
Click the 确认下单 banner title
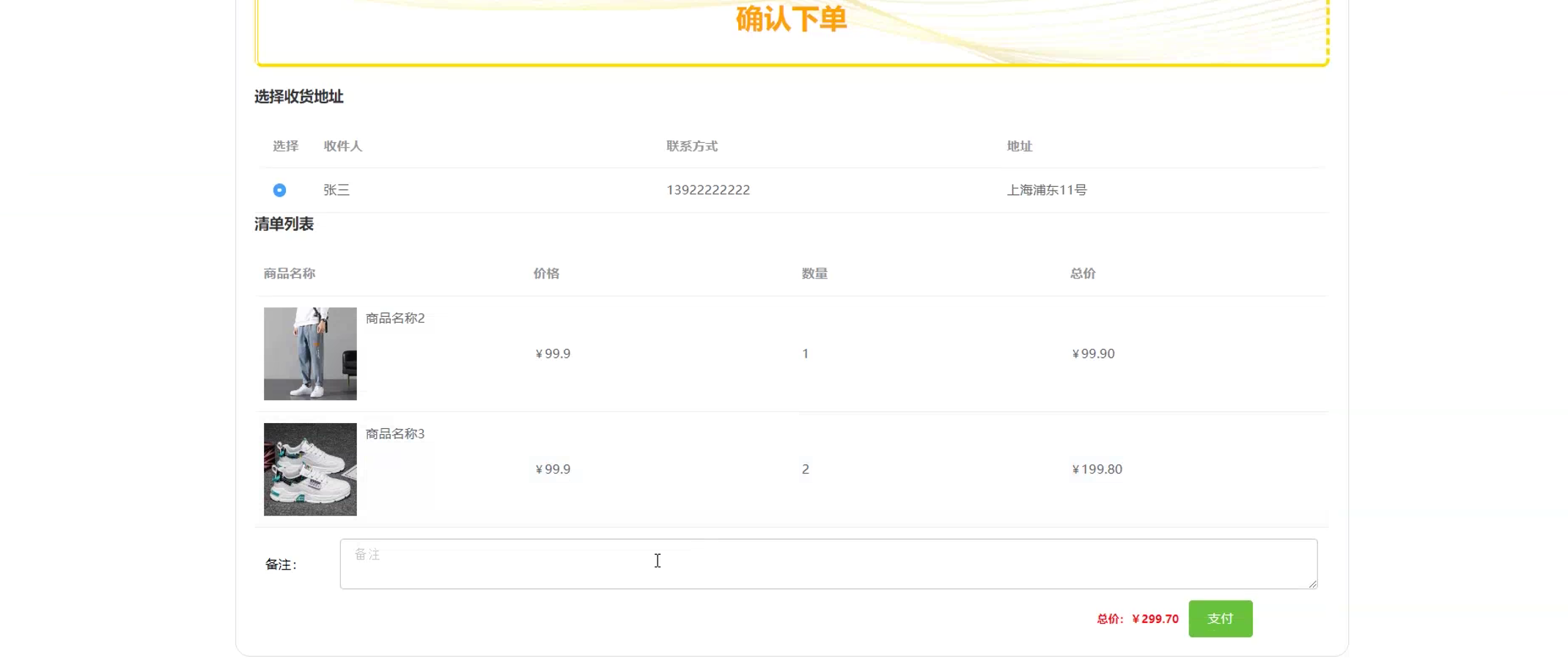coord(791,19)
